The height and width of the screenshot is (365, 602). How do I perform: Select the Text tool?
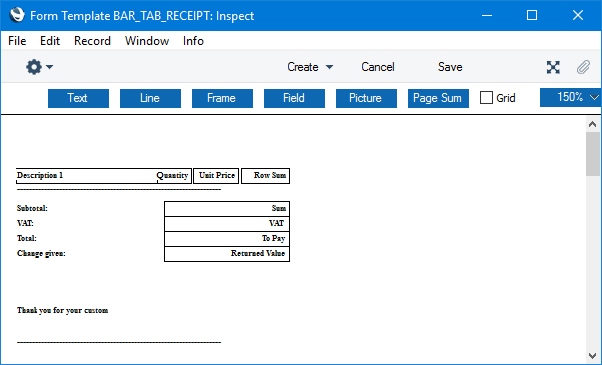tap(78, 98)
